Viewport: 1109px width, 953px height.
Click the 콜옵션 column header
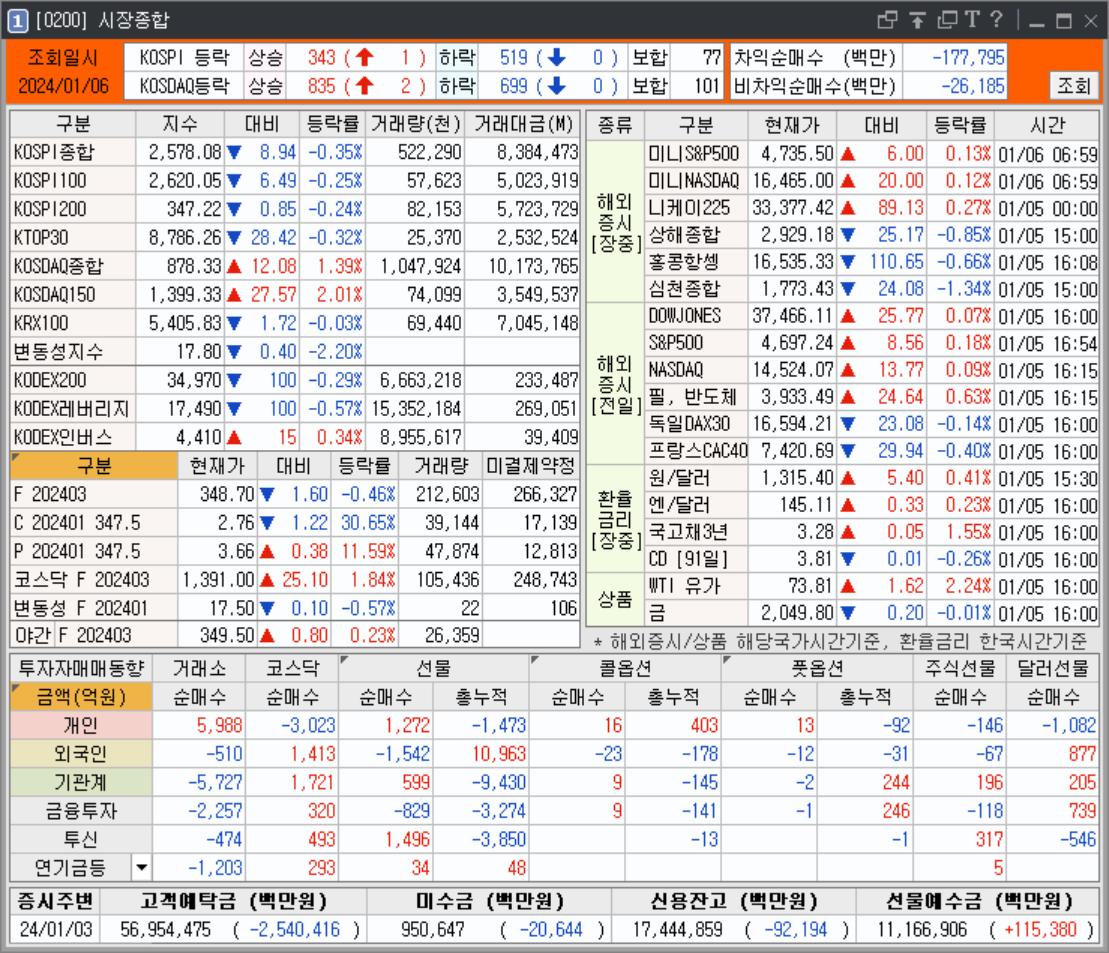point(625,669)
